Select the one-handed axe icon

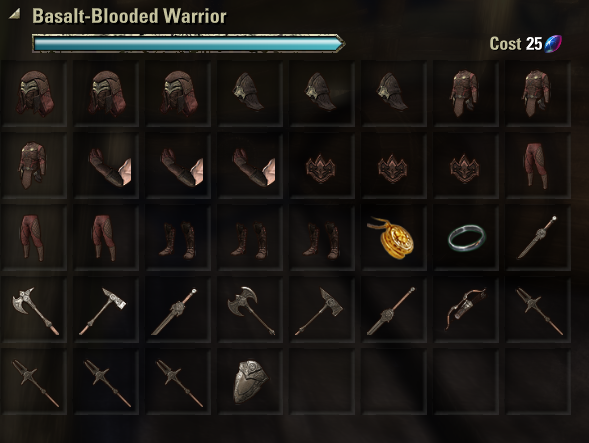pos(34,310)
